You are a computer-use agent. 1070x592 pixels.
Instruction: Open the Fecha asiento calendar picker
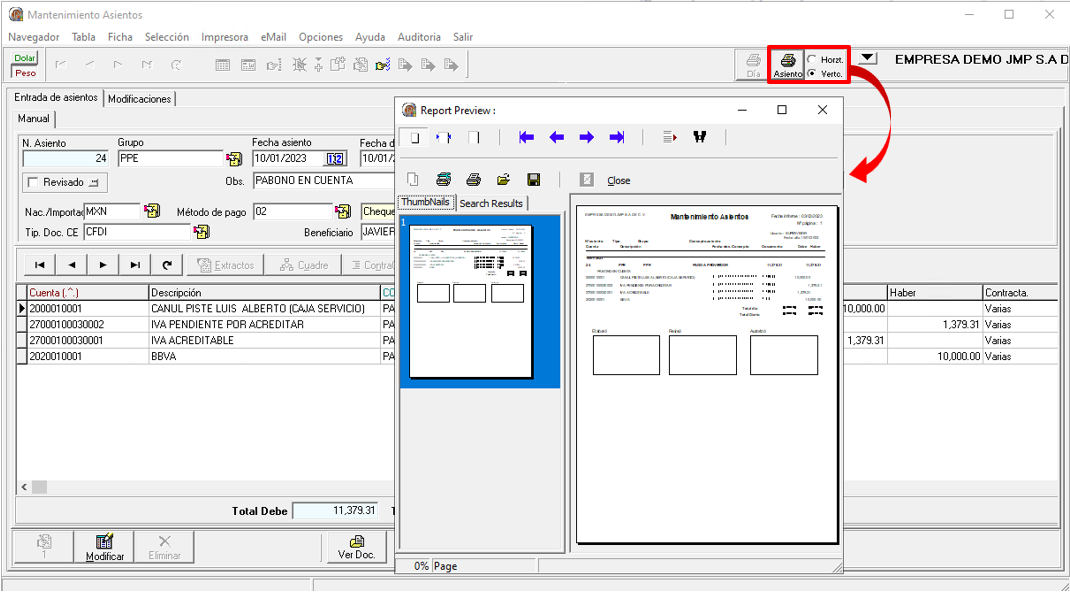click(335, 159)
